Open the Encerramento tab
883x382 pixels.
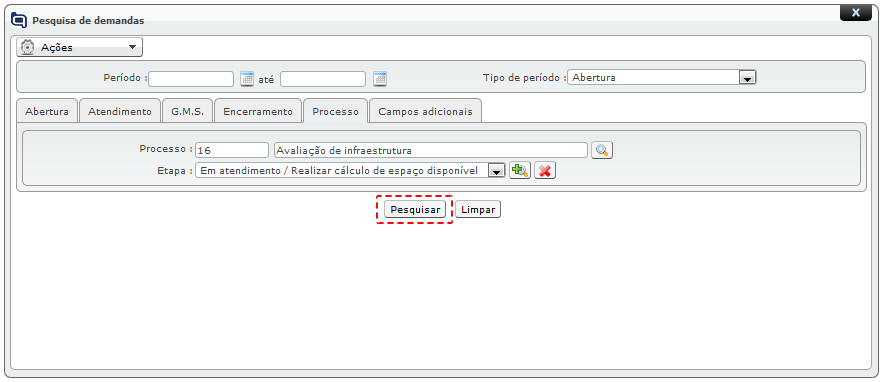click(x=258, y=111)
